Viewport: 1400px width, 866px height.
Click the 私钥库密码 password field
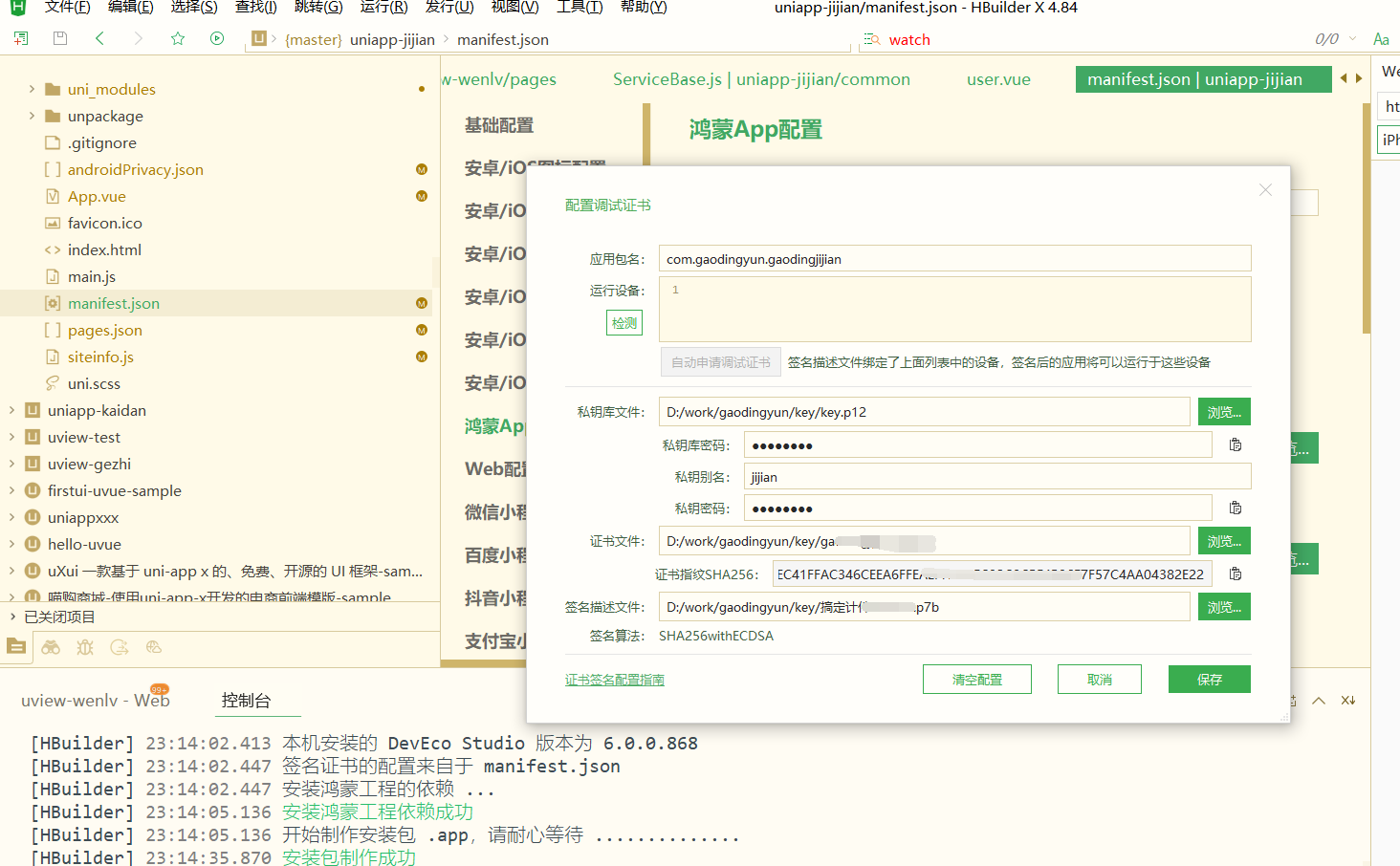click(x=978, y=444)
